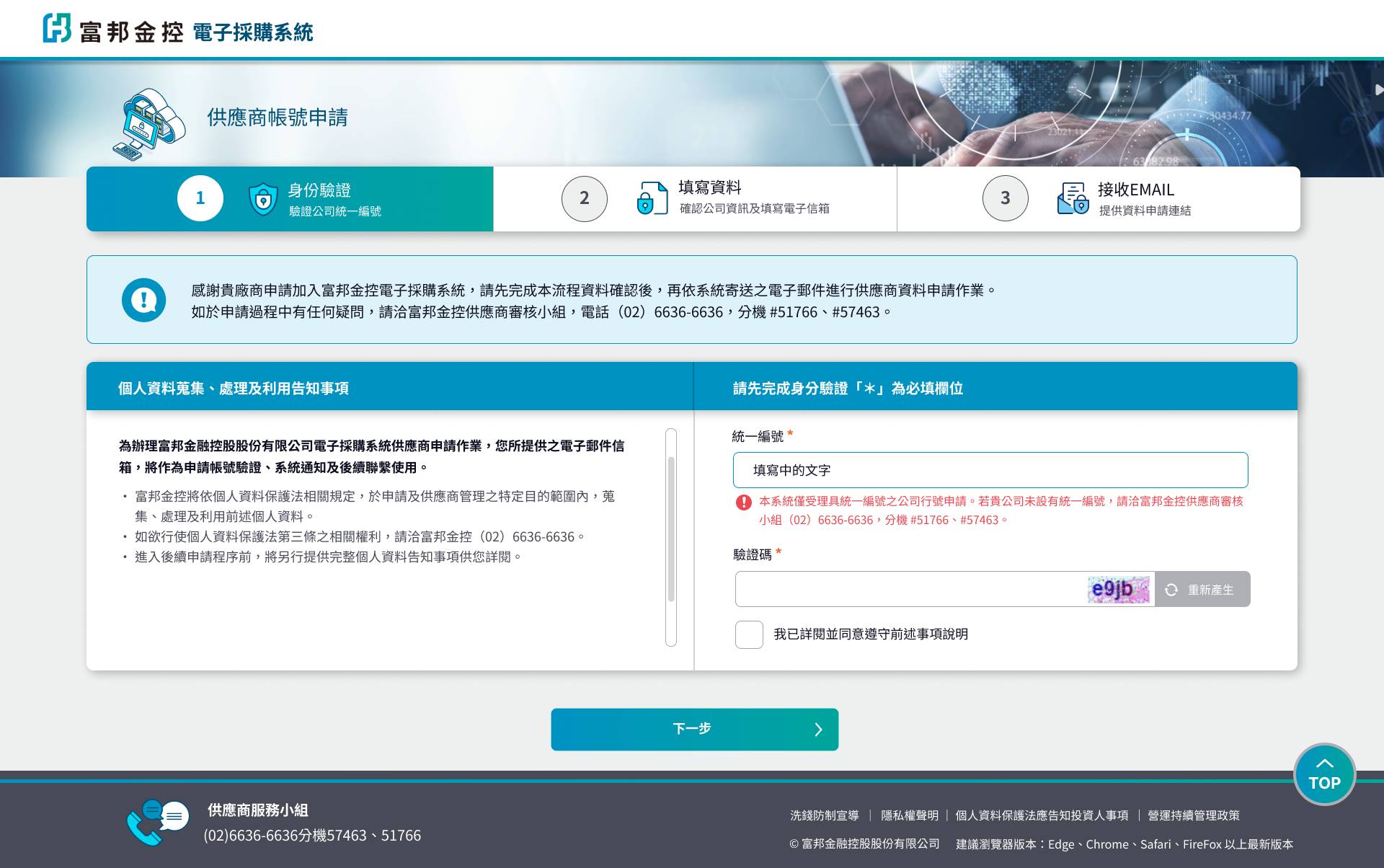Click the chevron arrow on 下一步 button
This screenshot has height=868, width=1384.
(x=818, y=730)
